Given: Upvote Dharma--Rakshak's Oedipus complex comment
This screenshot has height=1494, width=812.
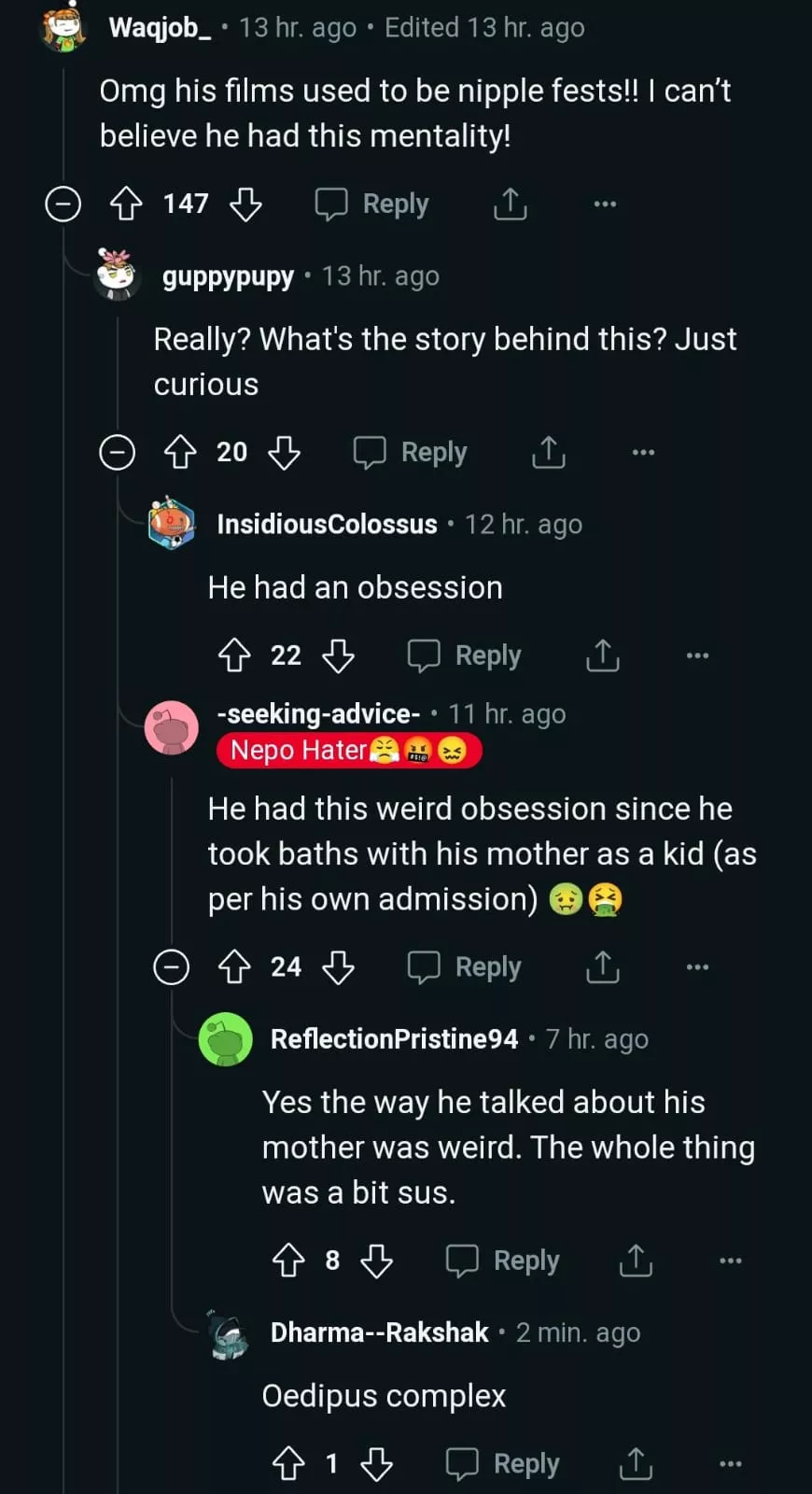Looking at the screenshot, I should point(288,1463).
